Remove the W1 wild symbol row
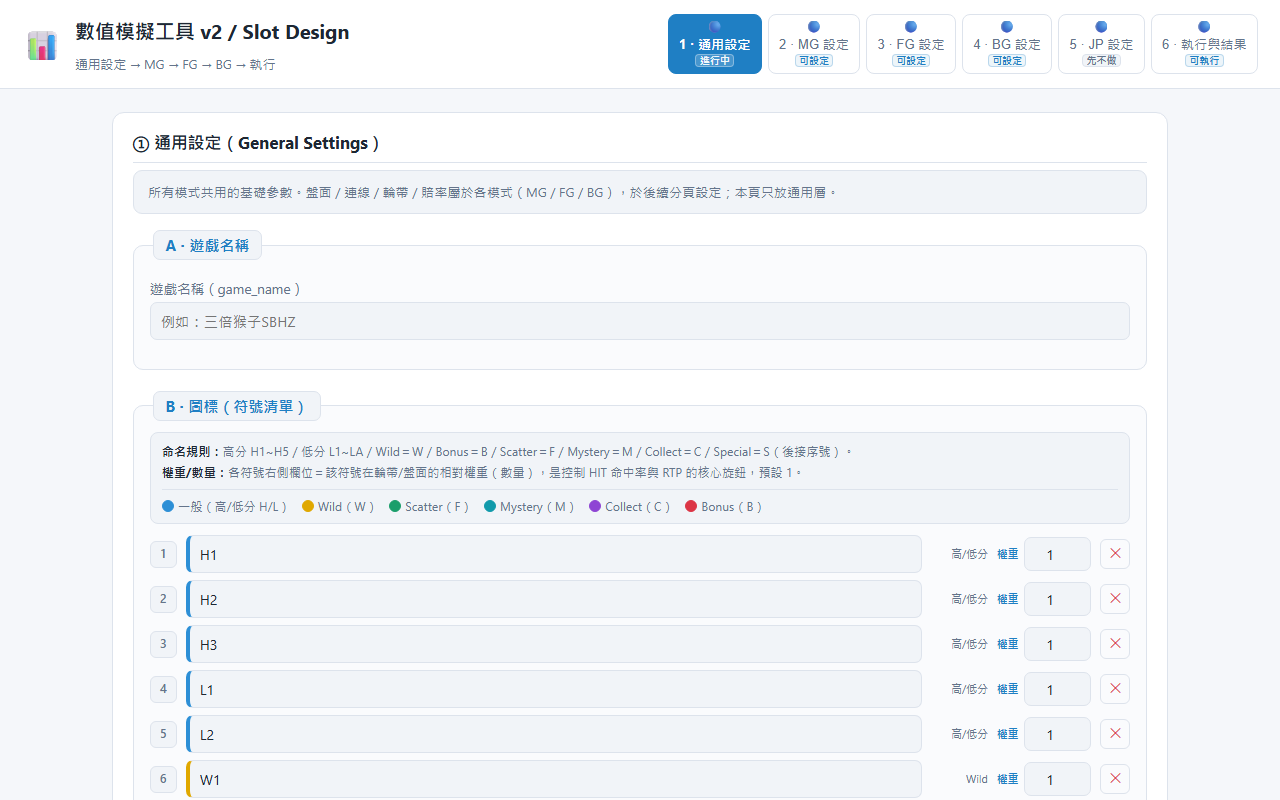 click(1115, 779)
